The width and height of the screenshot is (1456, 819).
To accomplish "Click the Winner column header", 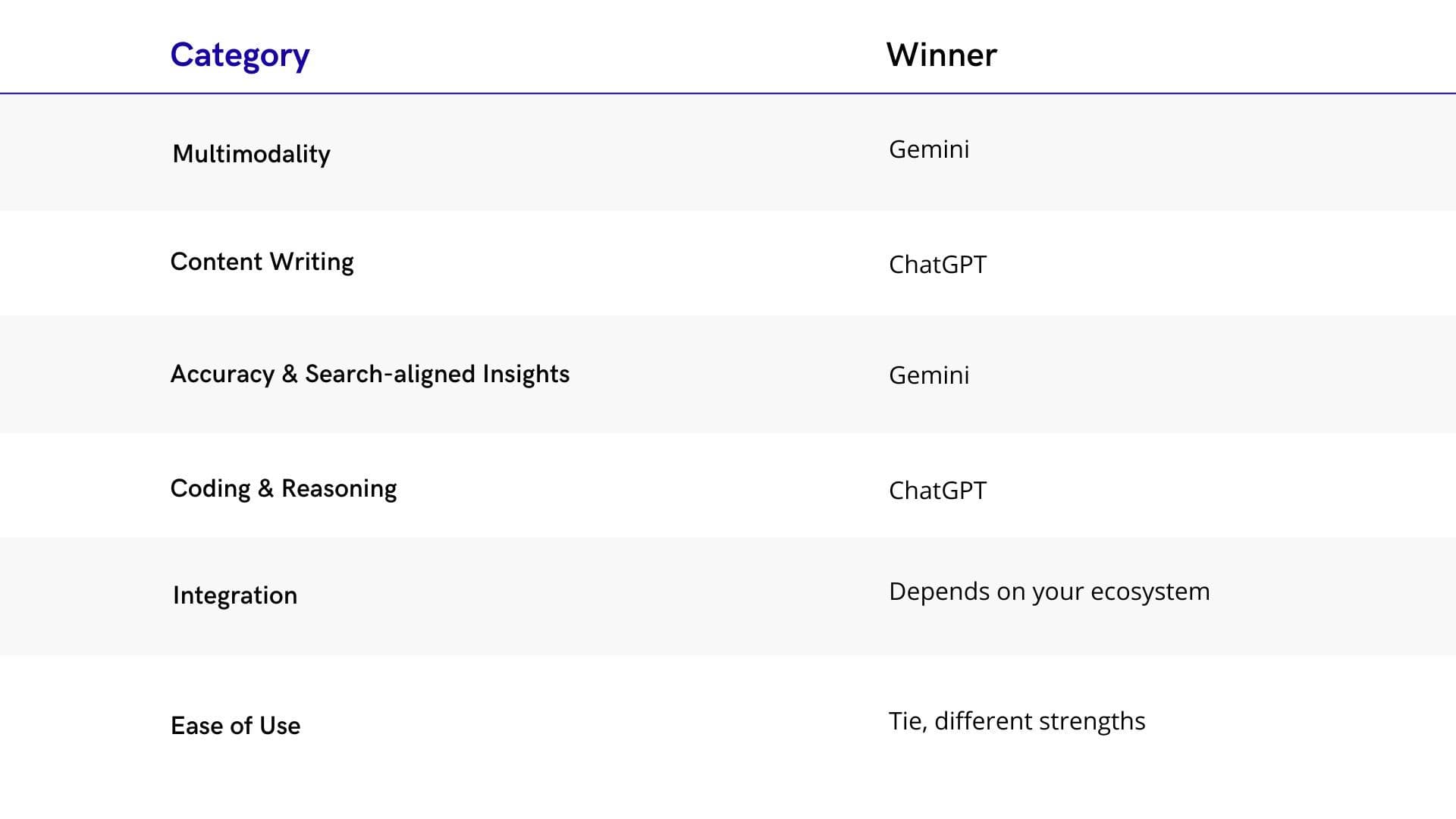I will tap(941, 55).
